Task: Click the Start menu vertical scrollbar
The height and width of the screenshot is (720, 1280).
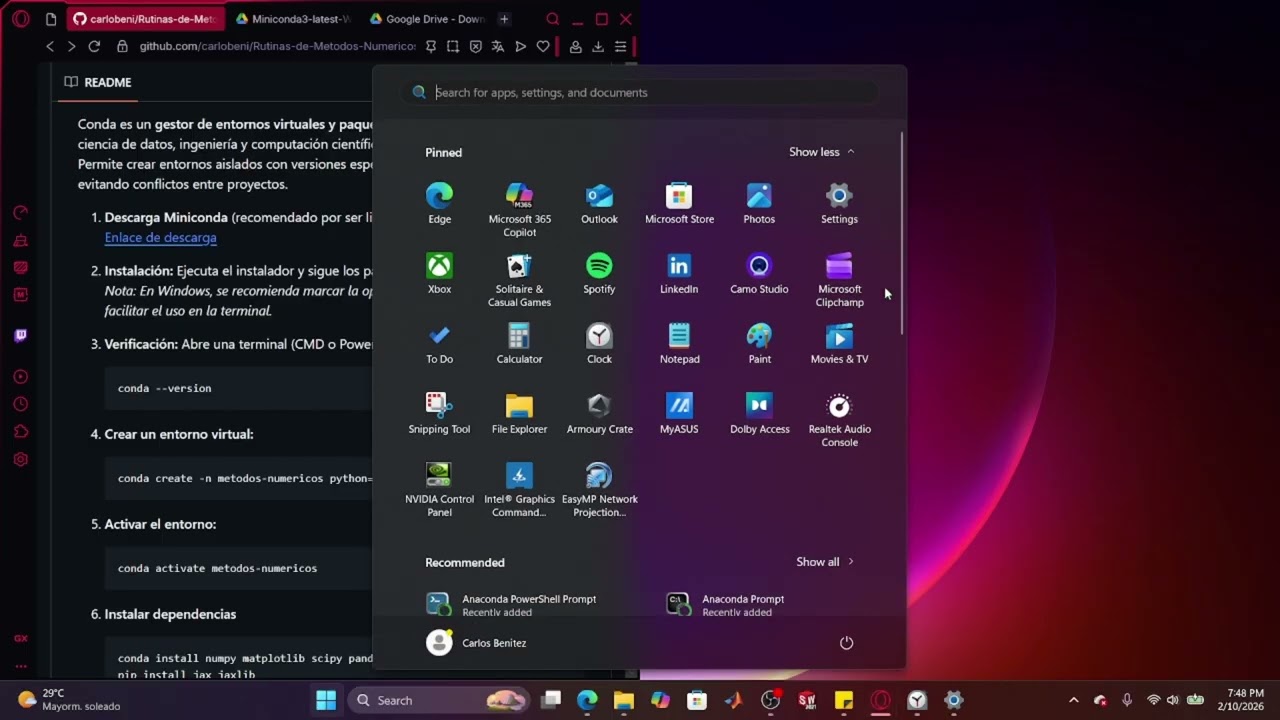Action: tap(902, 233)
